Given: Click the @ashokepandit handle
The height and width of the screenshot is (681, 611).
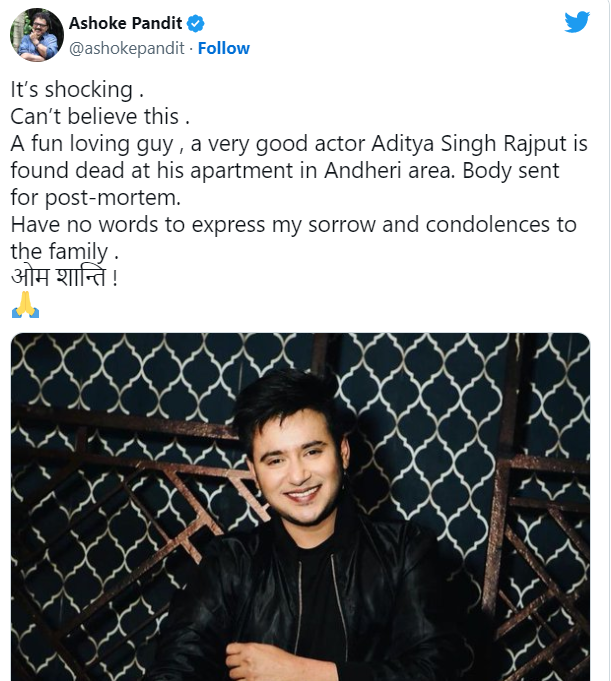Looking at the screenshot, I should [127, 48].
